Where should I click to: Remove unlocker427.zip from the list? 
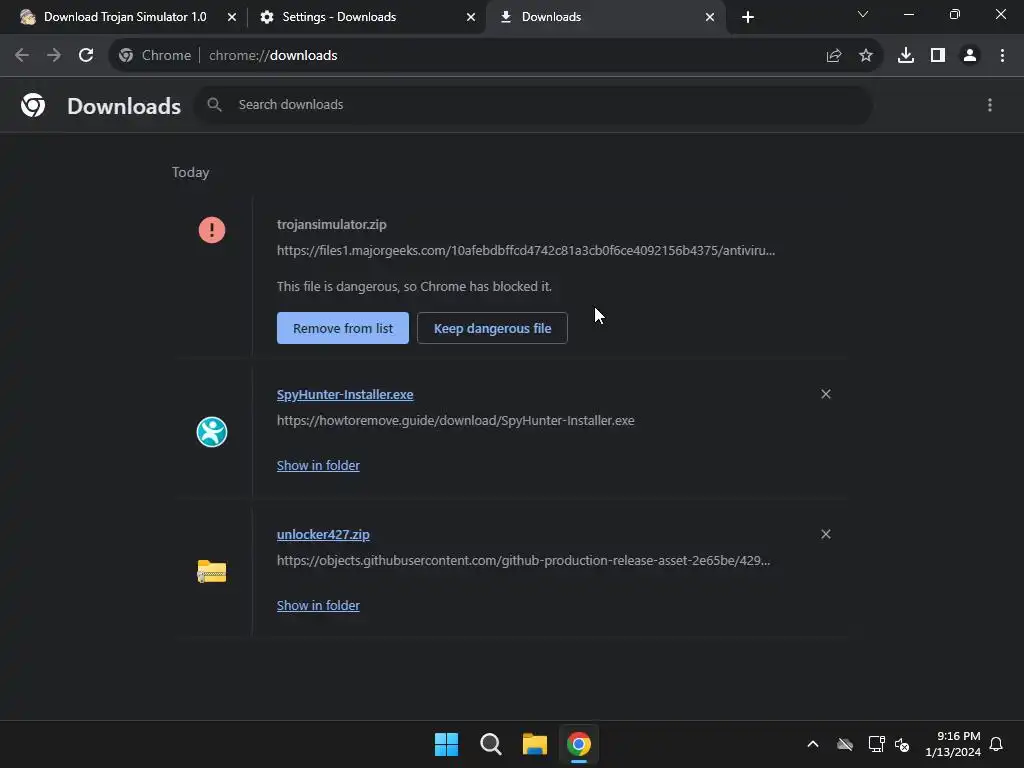pos(826,534)
